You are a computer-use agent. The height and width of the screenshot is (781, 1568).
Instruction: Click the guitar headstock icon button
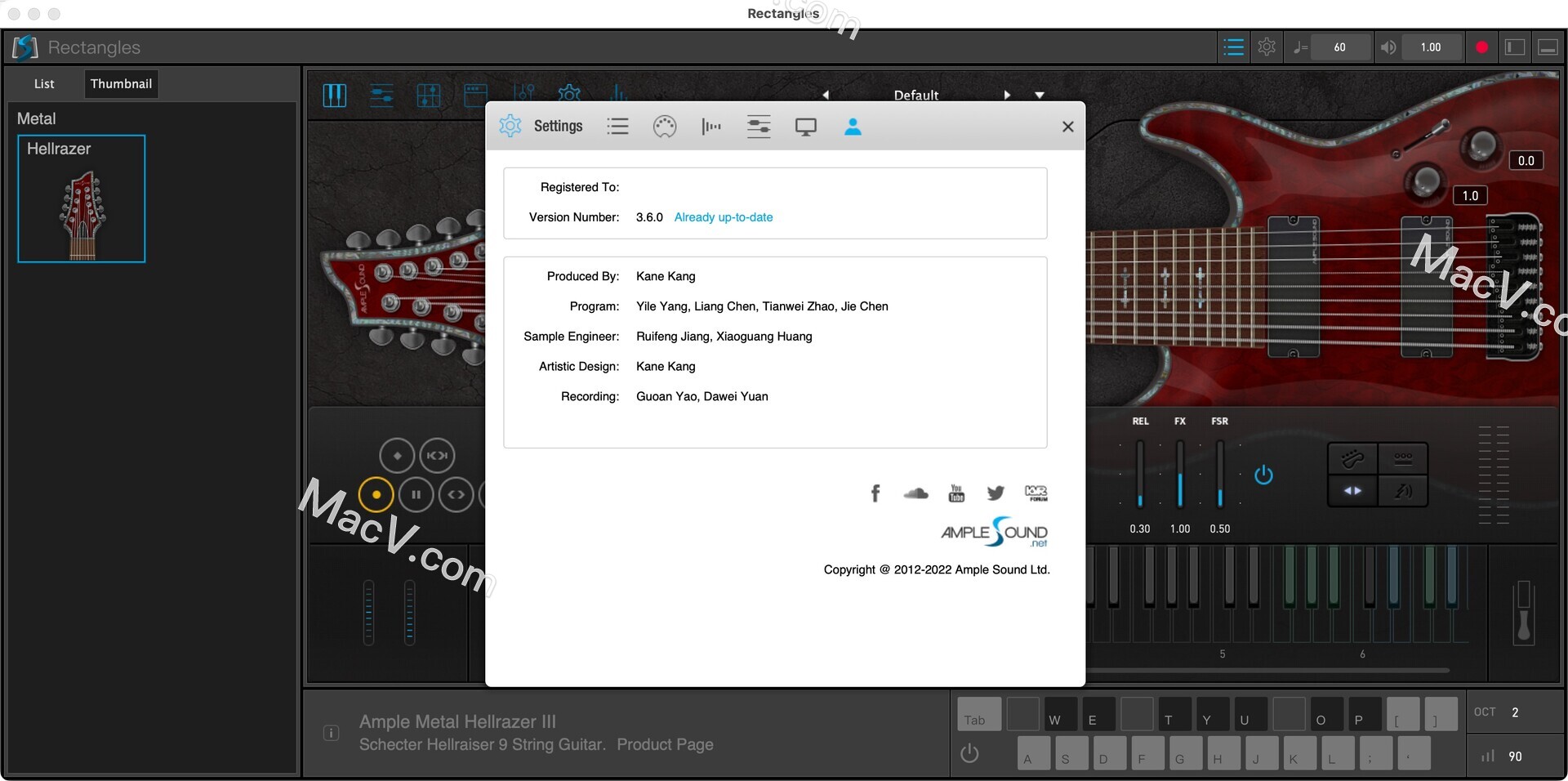click(x=1352, y=458)
